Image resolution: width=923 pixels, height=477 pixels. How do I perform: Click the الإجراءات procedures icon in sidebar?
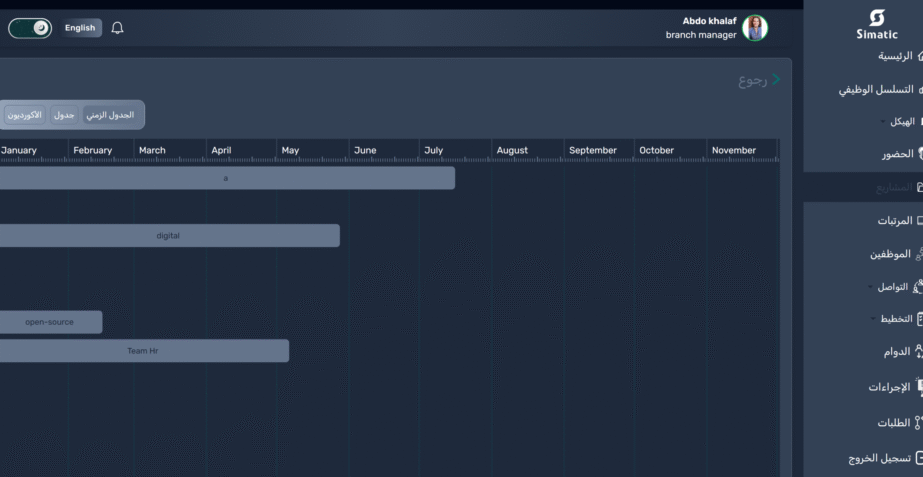tap(919, 387)
